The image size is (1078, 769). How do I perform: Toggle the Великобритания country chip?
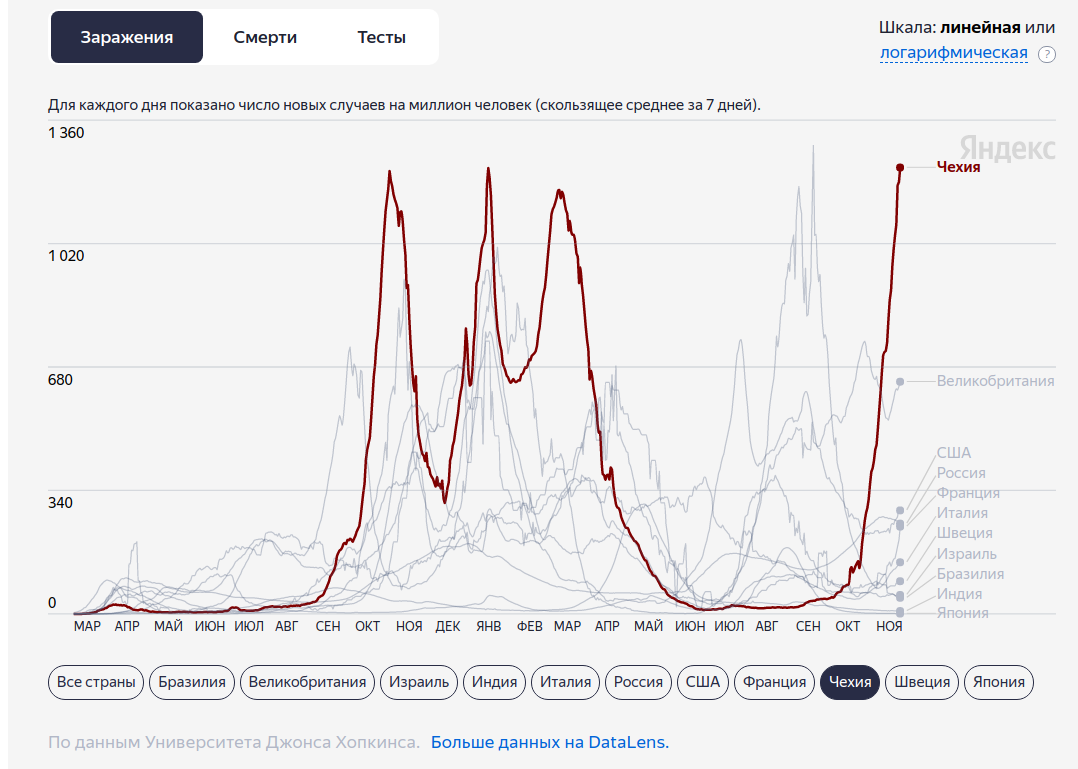pyautogui.click(x=307, y=682)
